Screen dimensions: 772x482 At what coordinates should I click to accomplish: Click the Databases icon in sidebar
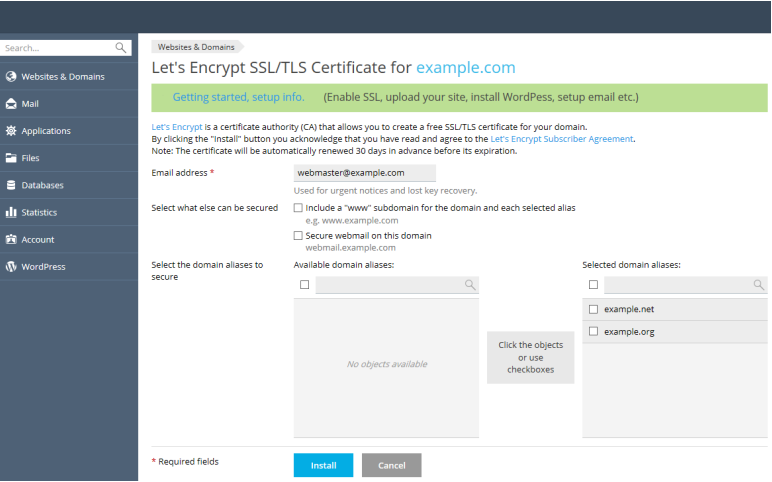point(11,185)
